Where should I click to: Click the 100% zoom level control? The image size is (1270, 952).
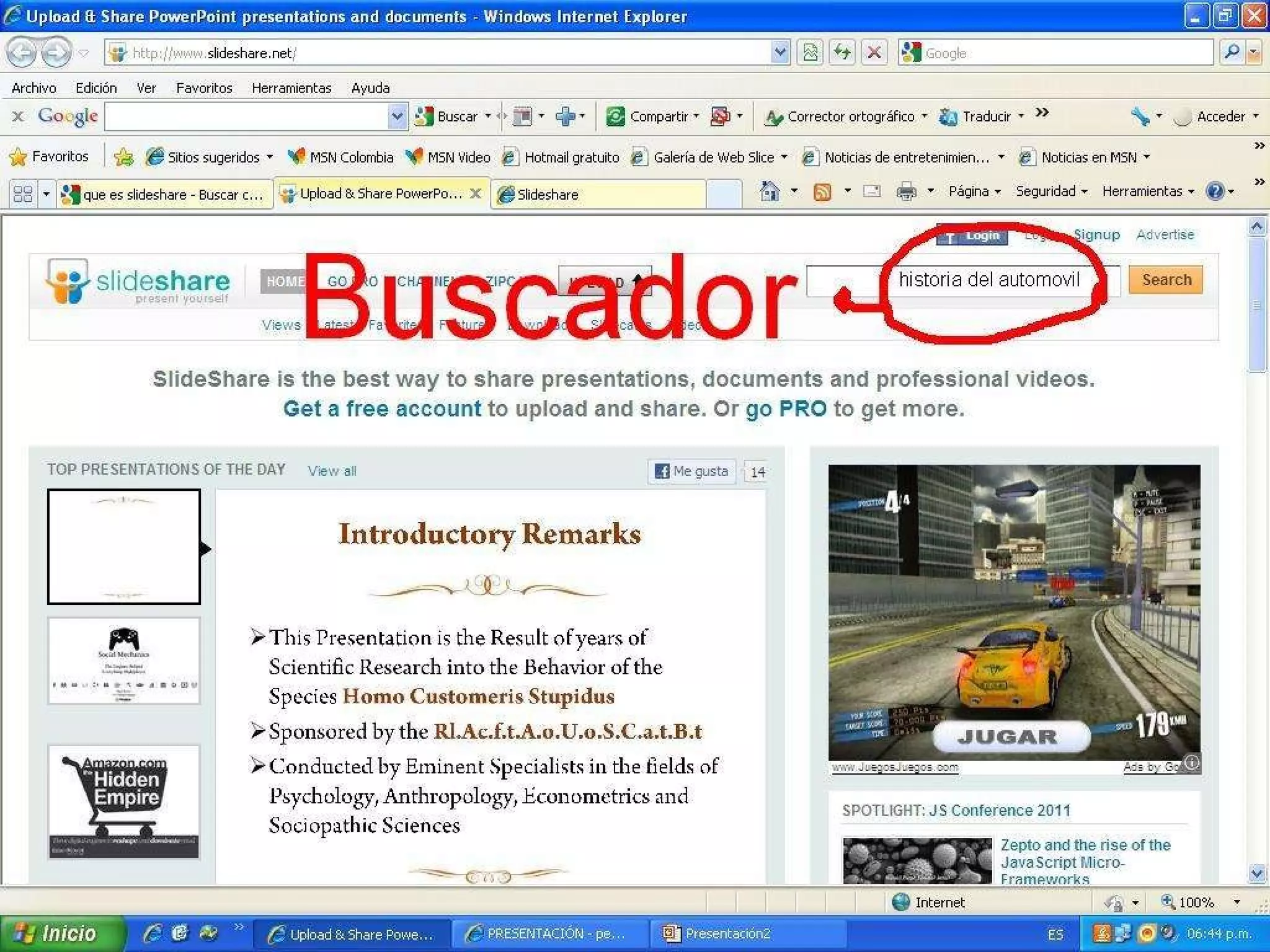(x=1196, y=902)
